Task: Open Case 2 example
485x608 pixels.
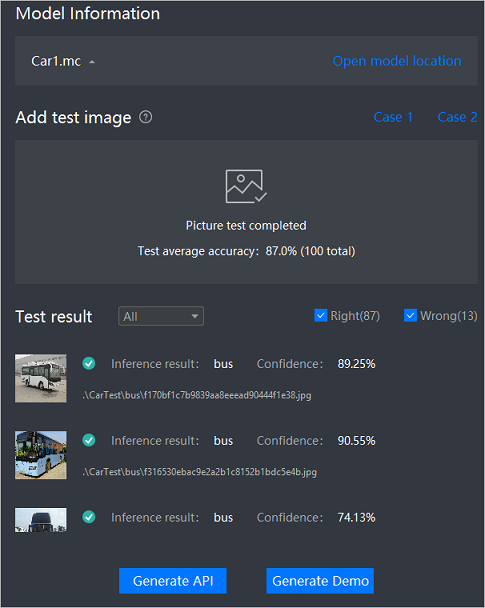Action: 457,117
